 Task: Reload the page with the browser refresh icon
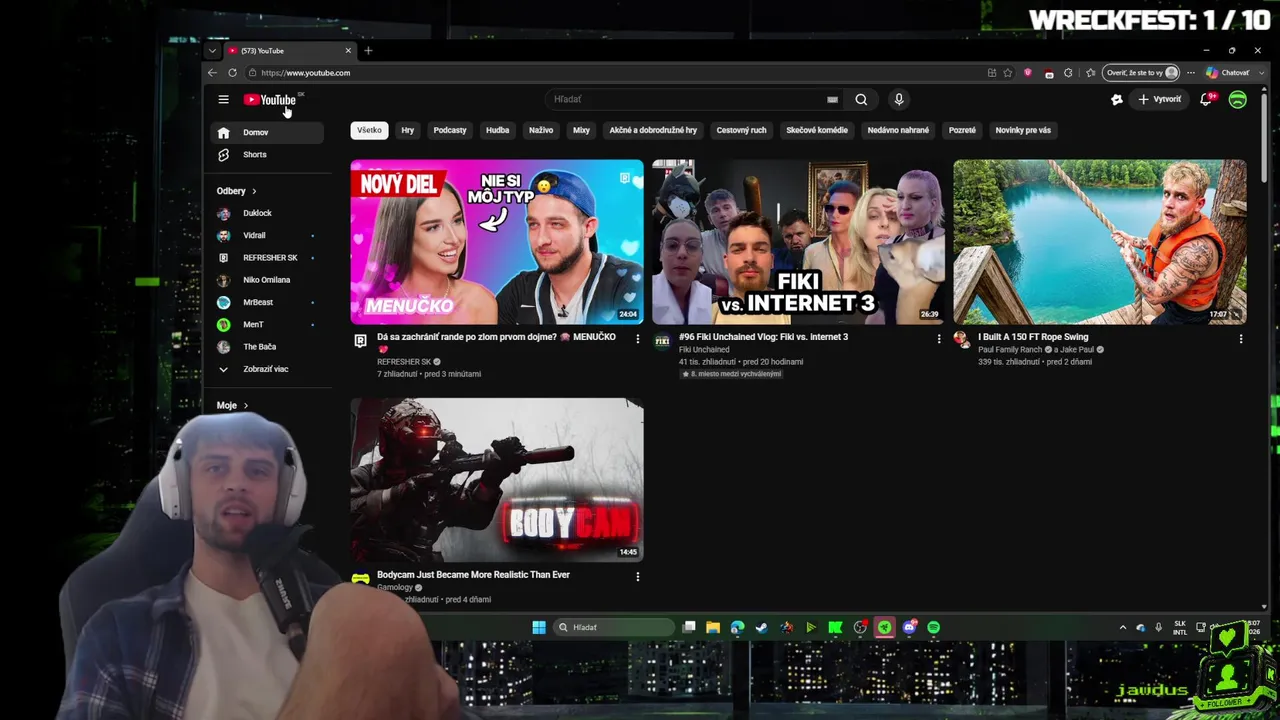point(232,73)
